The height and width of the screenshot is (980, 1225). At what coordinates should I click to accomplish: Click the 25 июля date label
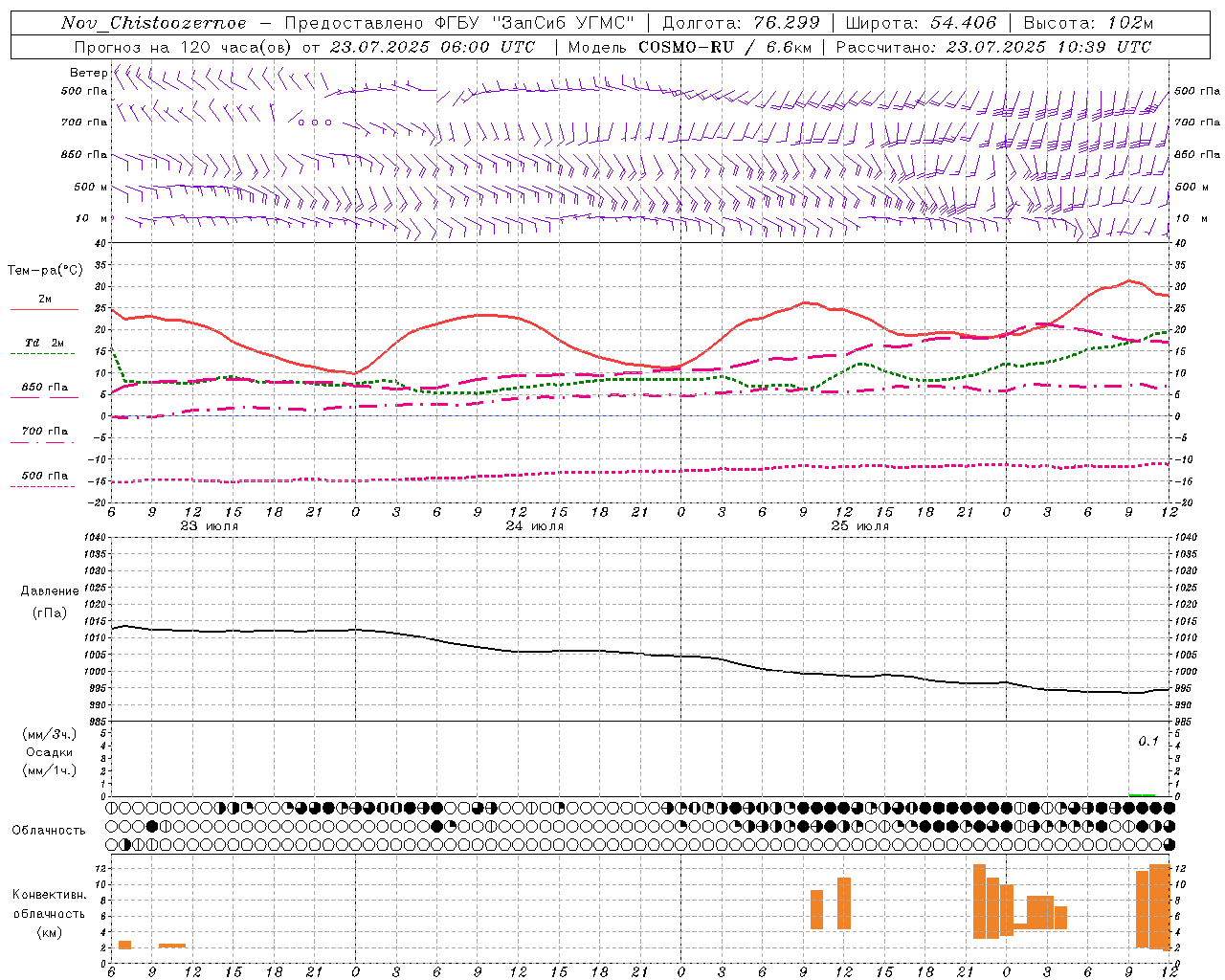click(x=860, y=525)
